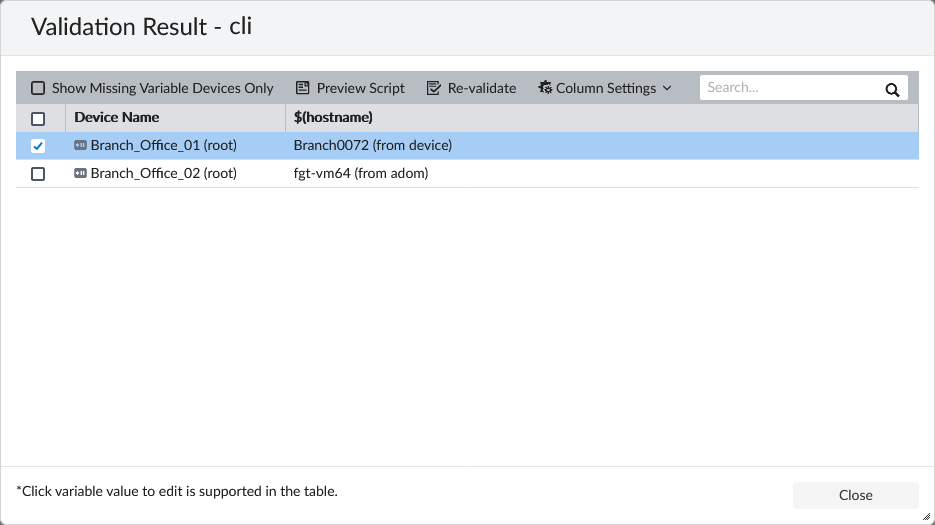This screenshot has height=525, width=935.
Task: Toggle the select-all header checkbox
Action: coord(38,118)
